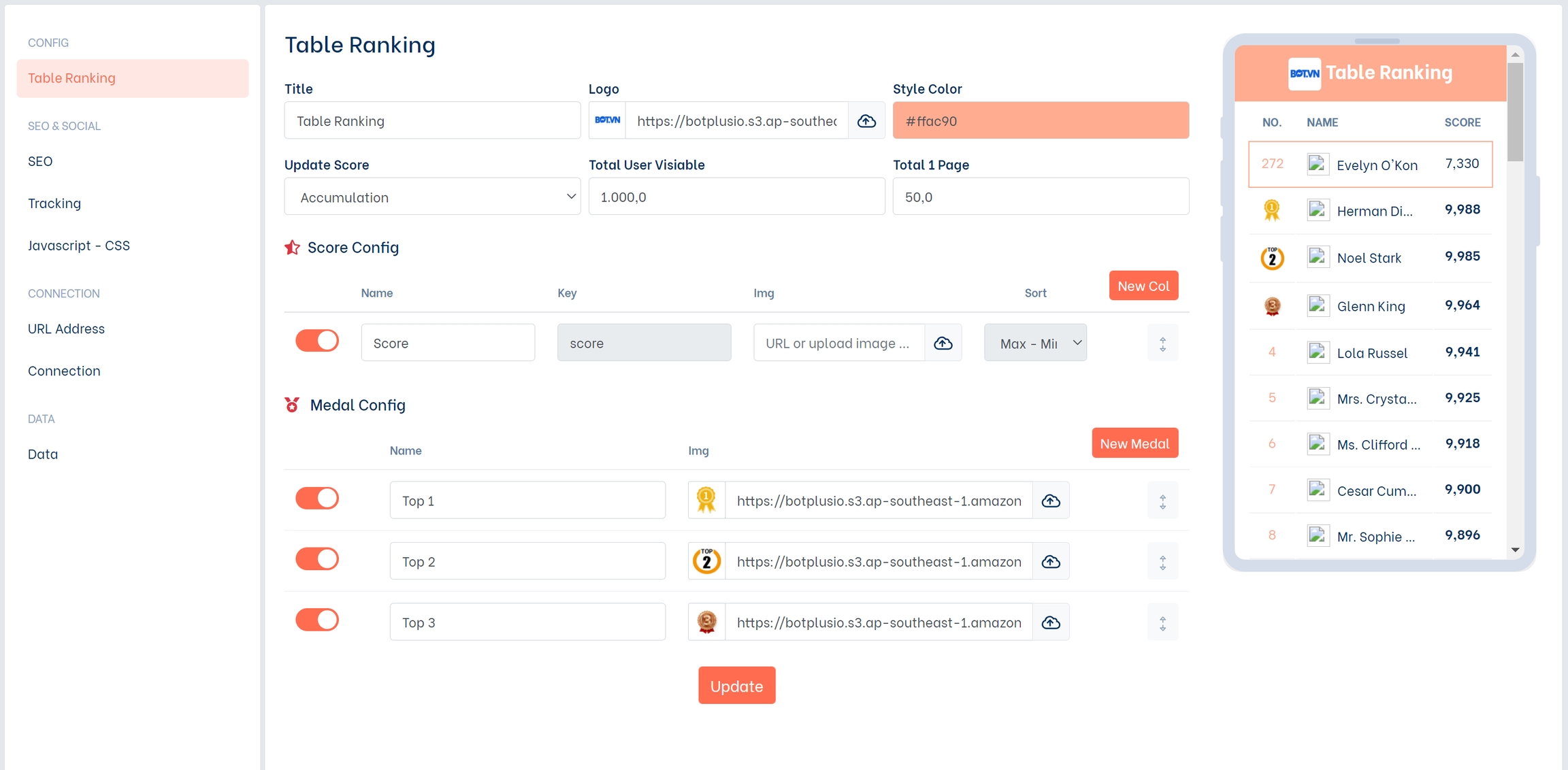This screenshot has height=770, width=1568.
Task: Click the New Col button
Action: tap(1143, 286)
